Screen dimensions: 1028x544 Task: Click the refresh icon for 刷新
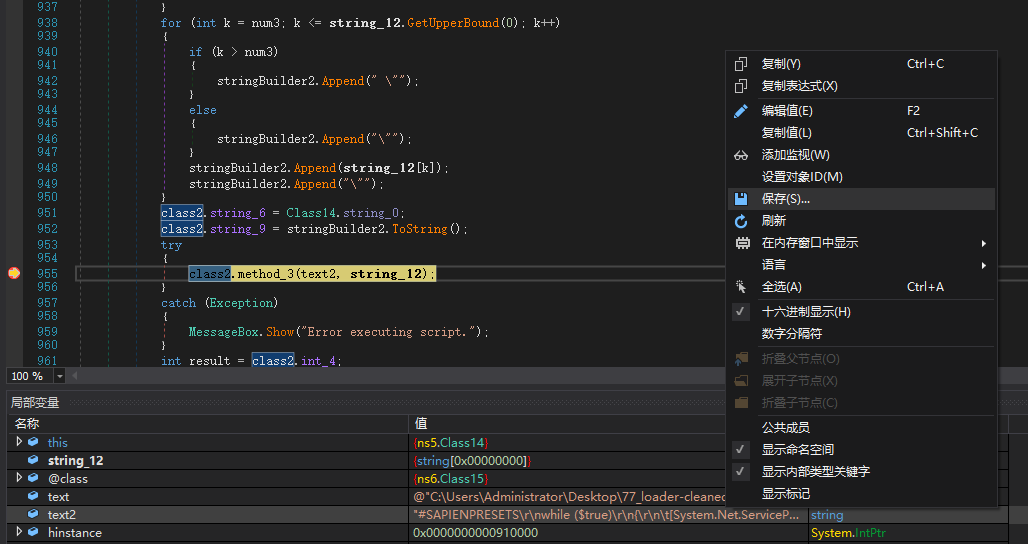741,221
